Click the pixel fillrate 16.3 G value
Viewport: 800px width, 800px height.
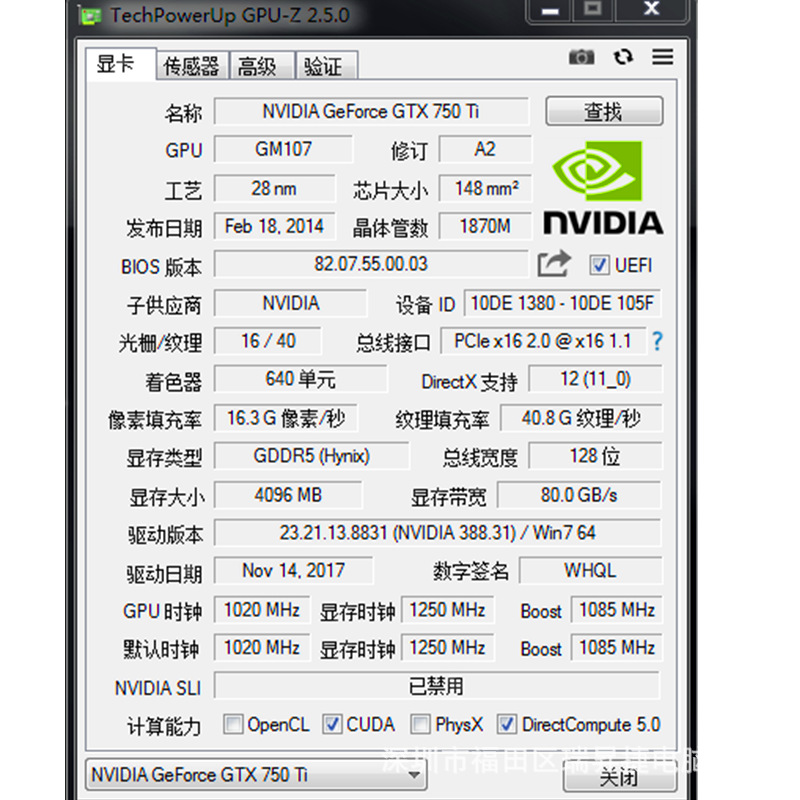pyautogui.click(x=286, y=418)
